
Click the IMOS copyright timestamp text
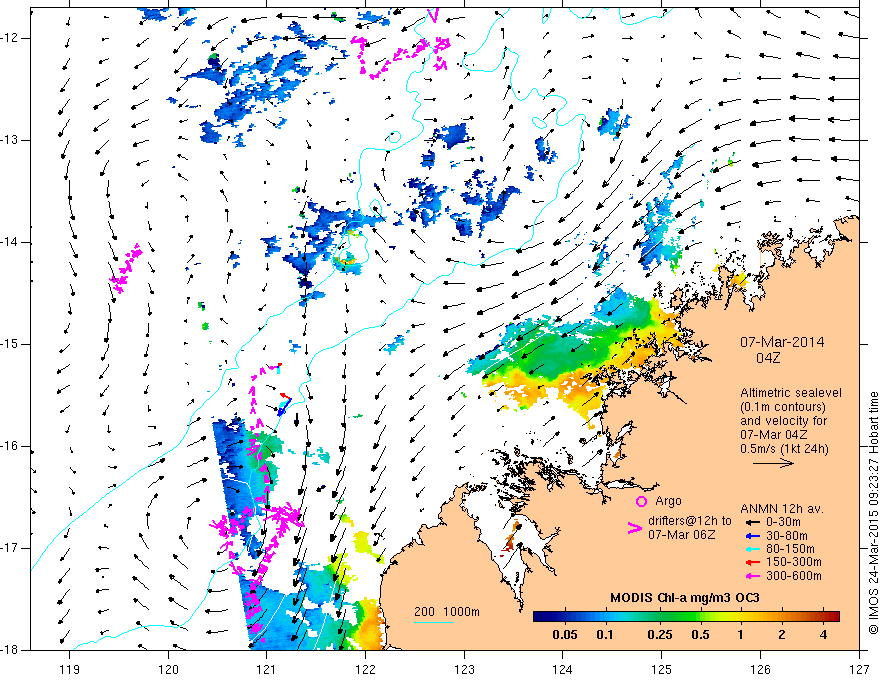pos(873,513)
